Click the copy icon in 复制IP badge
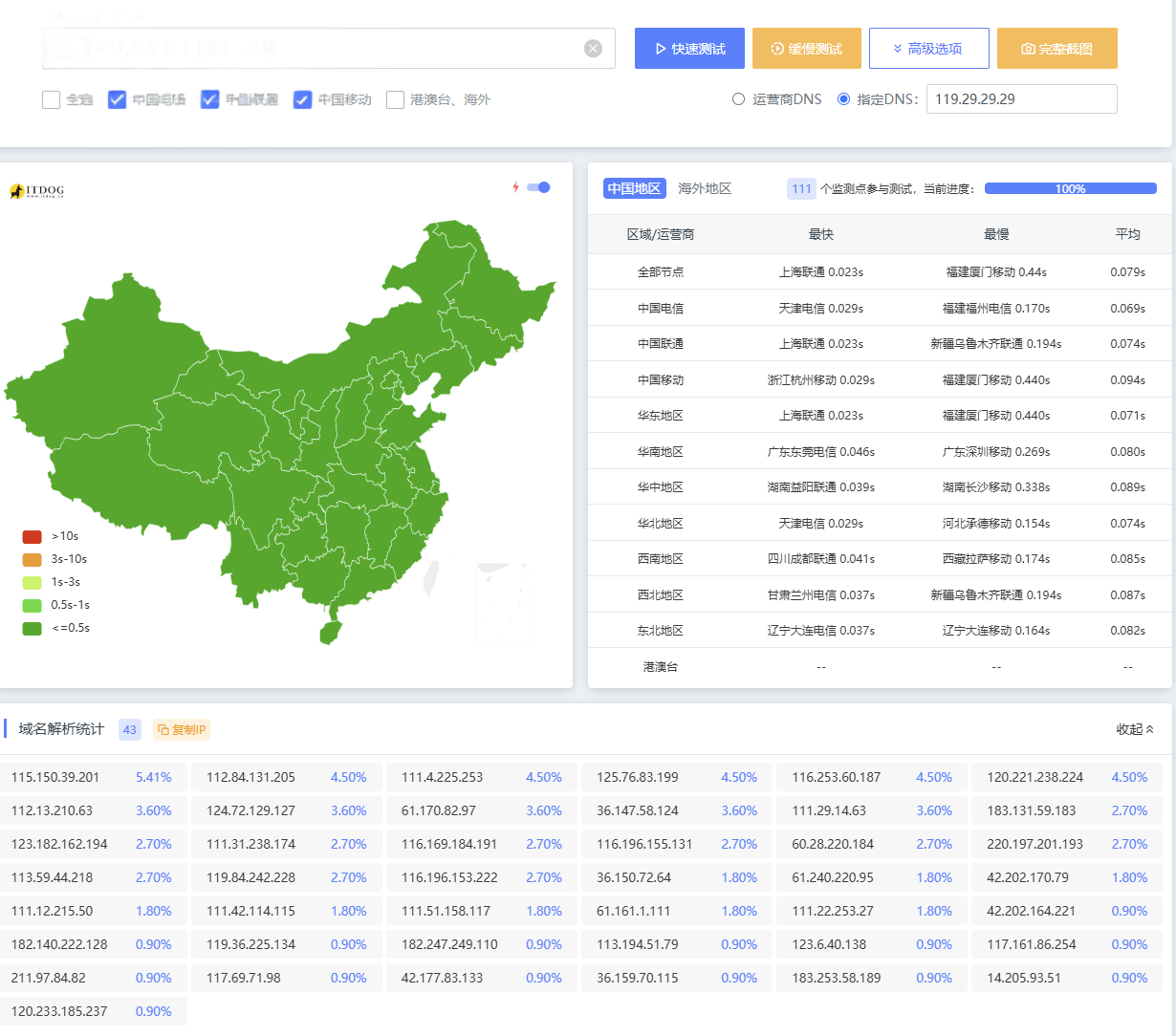The image size is (1176, 1036). (x=163, y=730)
